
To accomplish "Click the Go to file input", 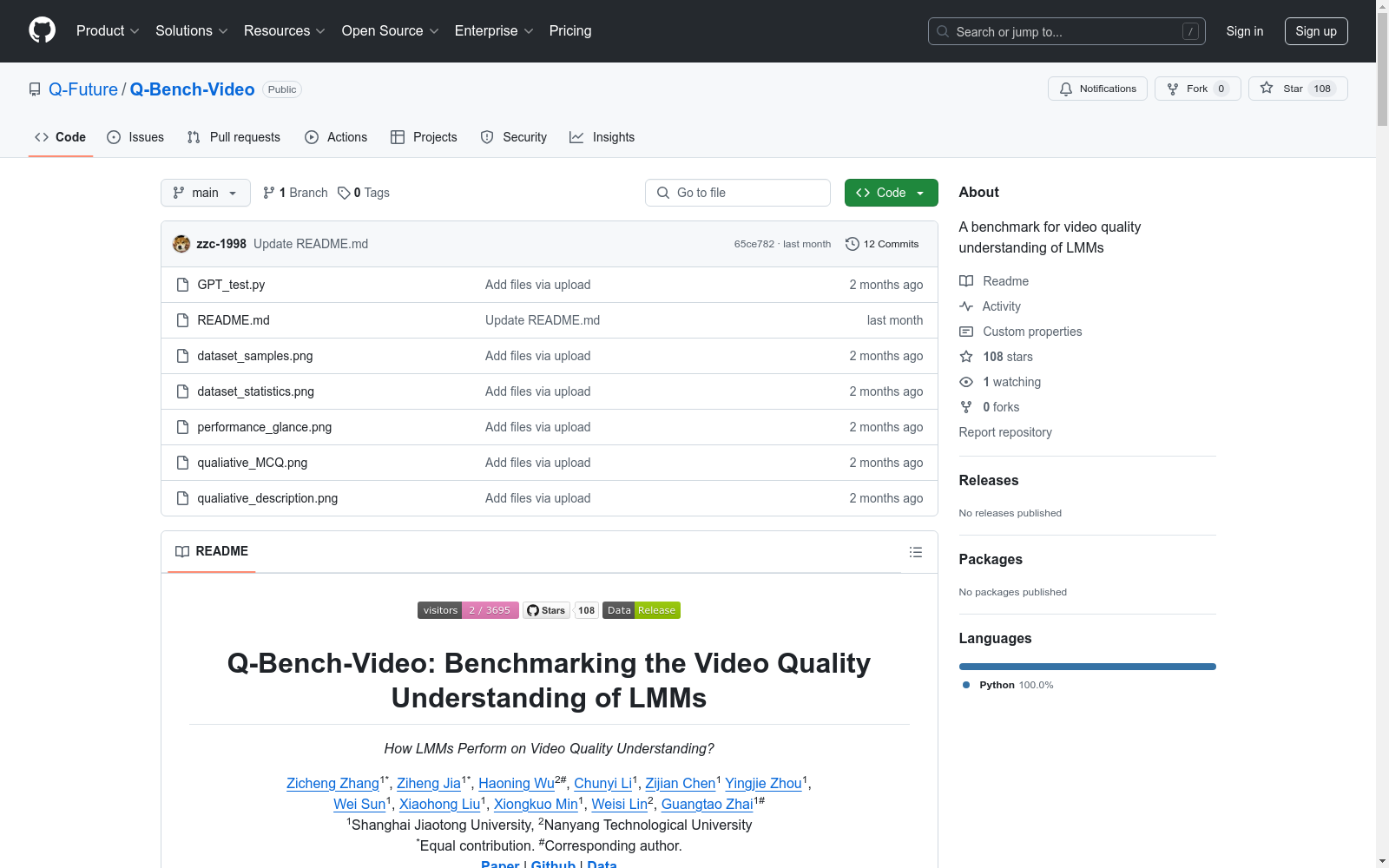I will coord(738,193).
